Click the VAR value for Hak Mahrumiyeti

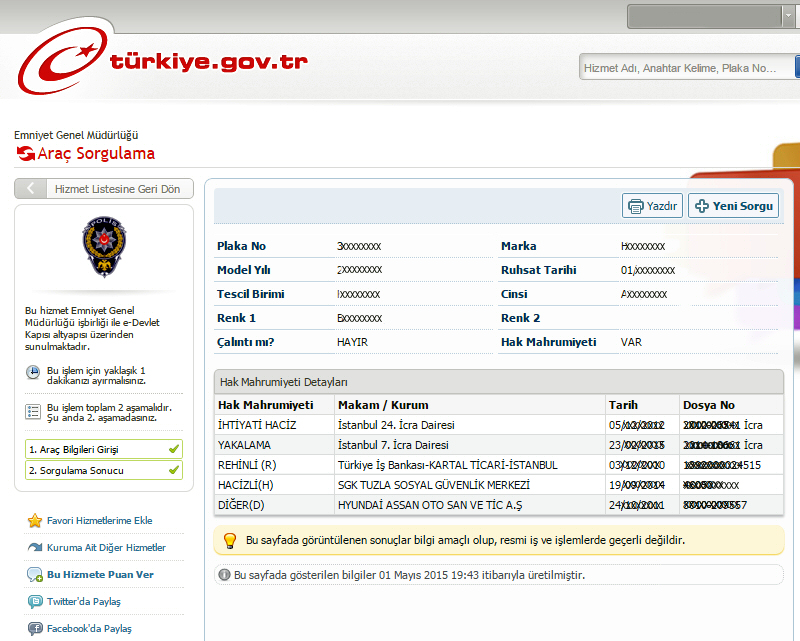click(x=631, y=342)
